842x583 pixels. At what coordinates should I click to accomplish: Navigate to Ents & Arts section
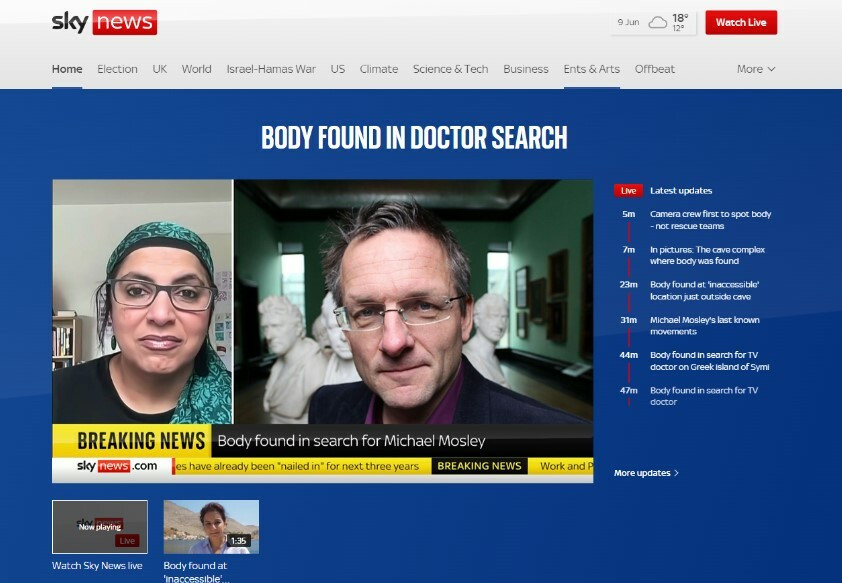point(591,69)
